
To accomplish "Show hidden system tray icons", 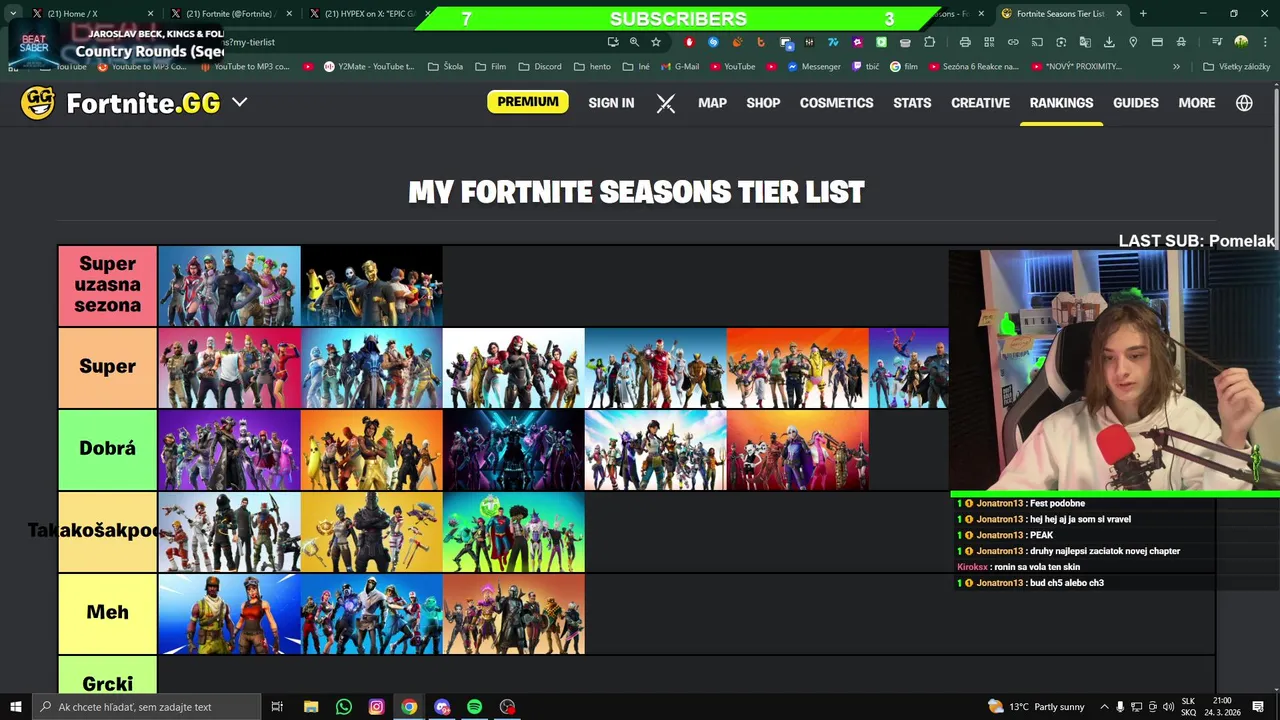I will tap(1104, 707).
